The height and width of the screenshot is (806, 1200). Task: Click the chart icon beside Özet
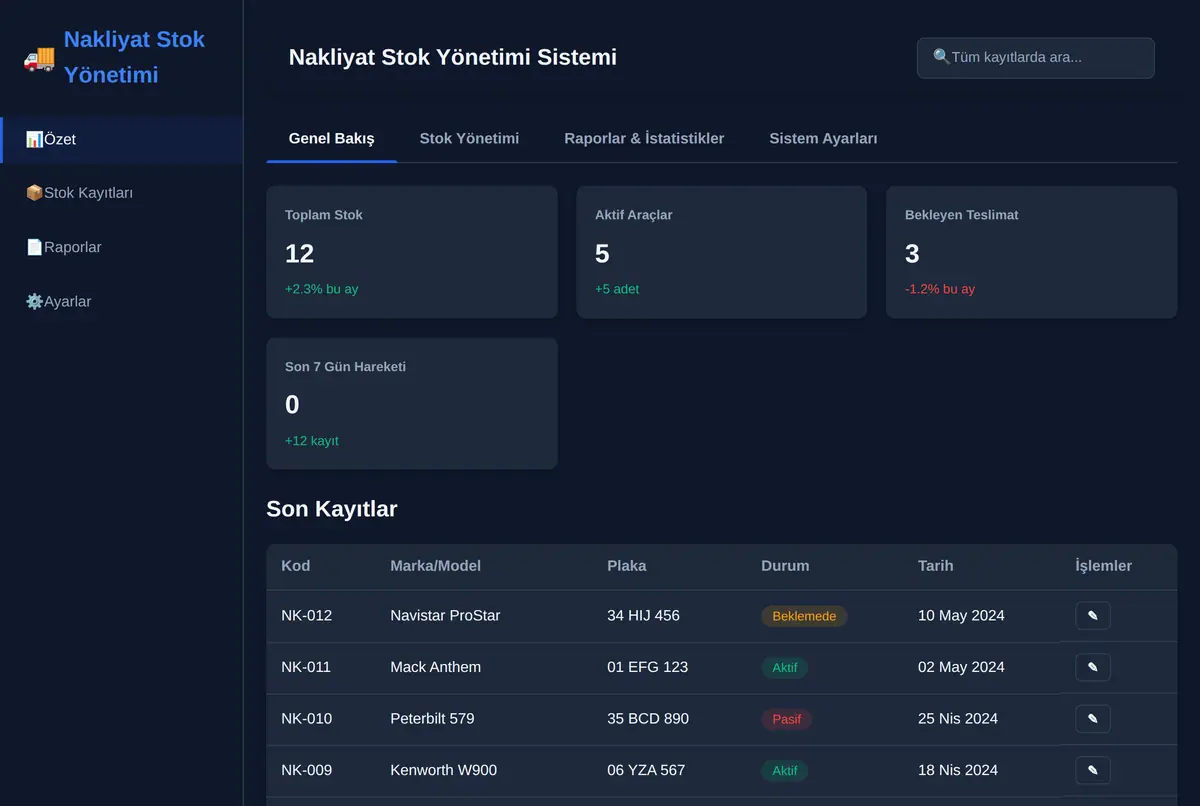coord(34,139)
